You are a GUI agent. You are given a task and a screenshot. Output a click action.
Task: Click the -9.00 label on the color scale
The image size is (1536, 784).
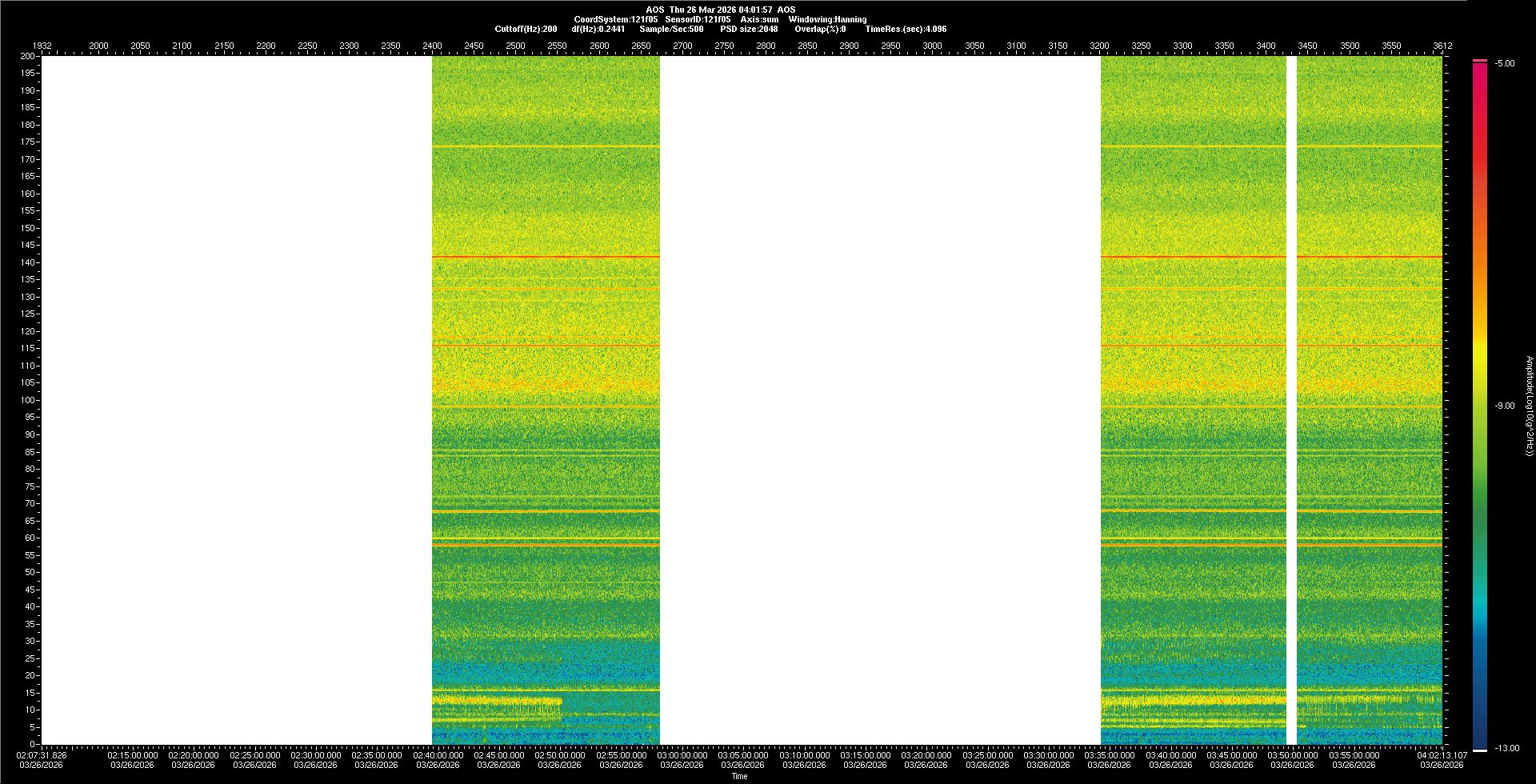pos(1504,406)
